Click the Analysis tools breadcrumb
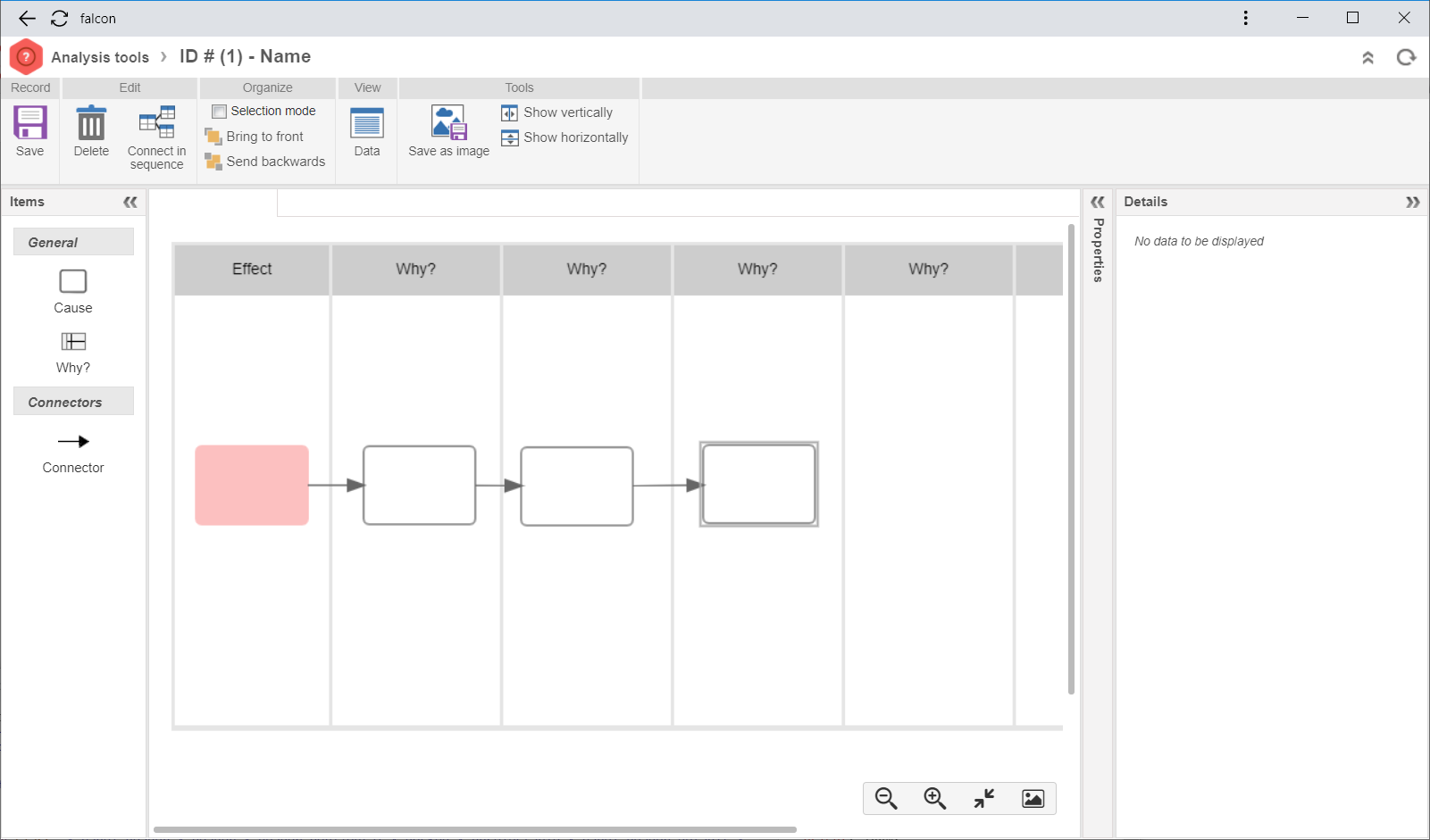The width and height of the screenshot is (1430, 840). click(100, 57)
